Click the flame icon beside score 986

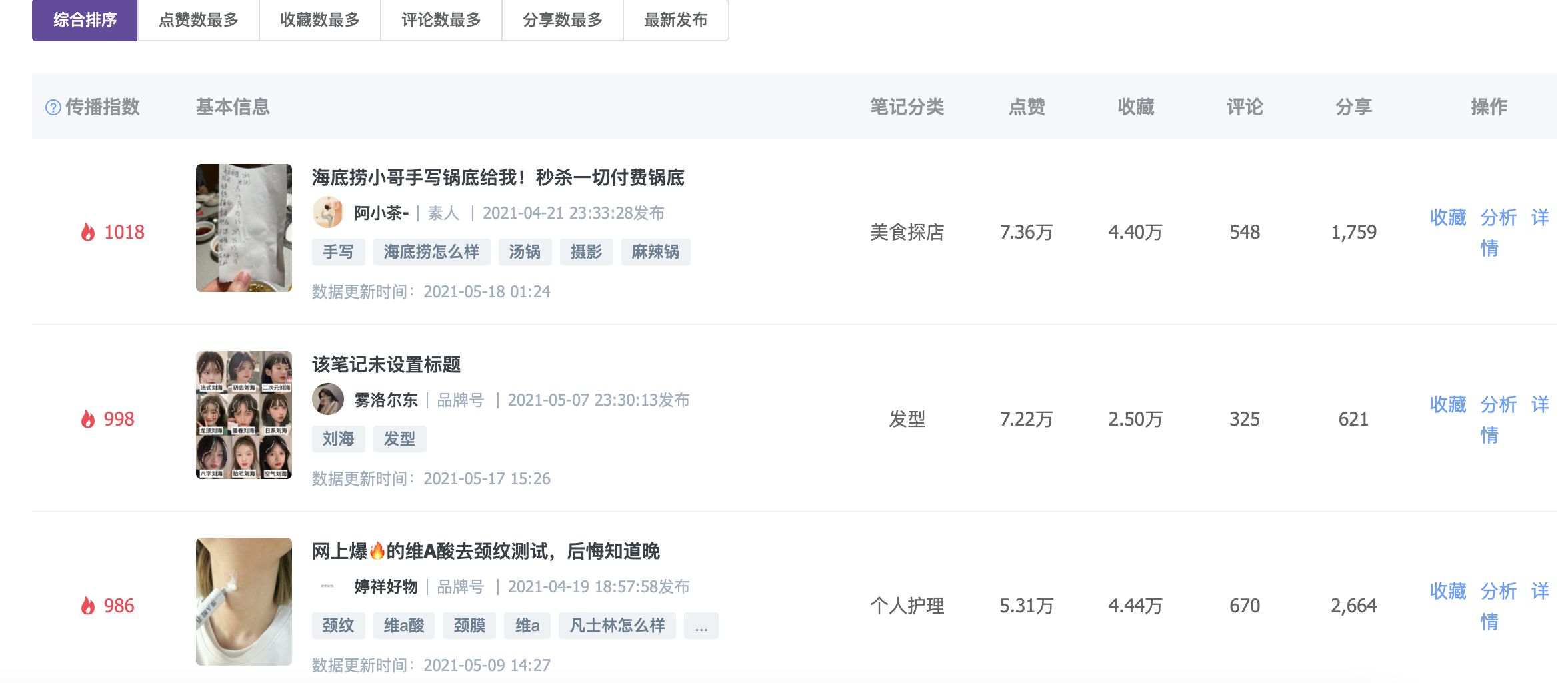tap(87, 606)
